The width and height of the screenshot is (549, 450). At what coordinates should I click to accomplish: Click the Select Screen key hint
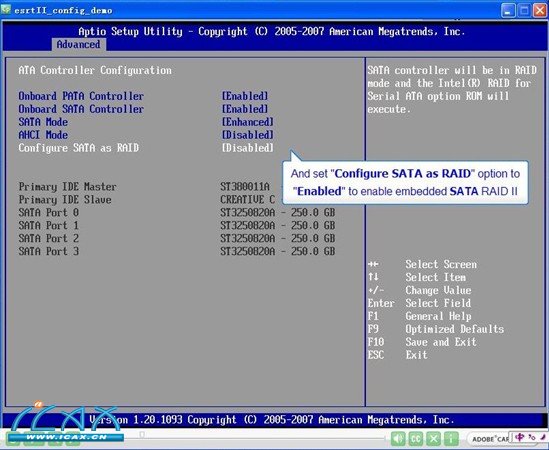tap(422, 264)
